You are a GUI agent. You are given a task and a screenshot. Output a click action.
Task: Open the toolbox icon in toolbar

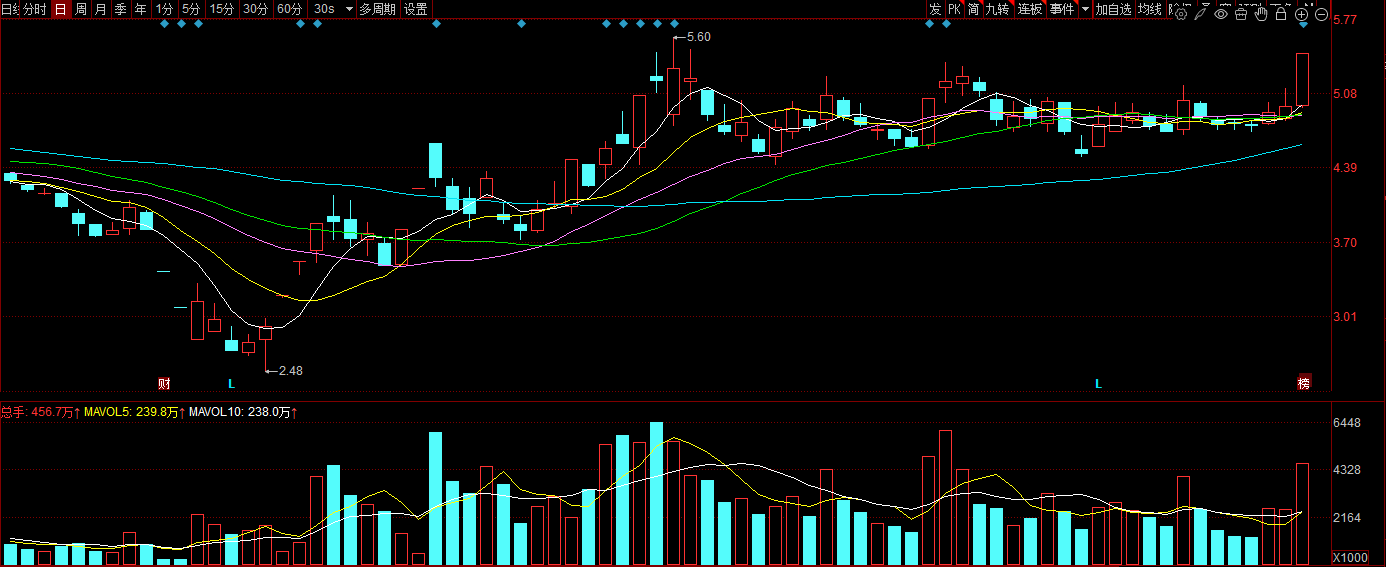(x=1241, y=14)
